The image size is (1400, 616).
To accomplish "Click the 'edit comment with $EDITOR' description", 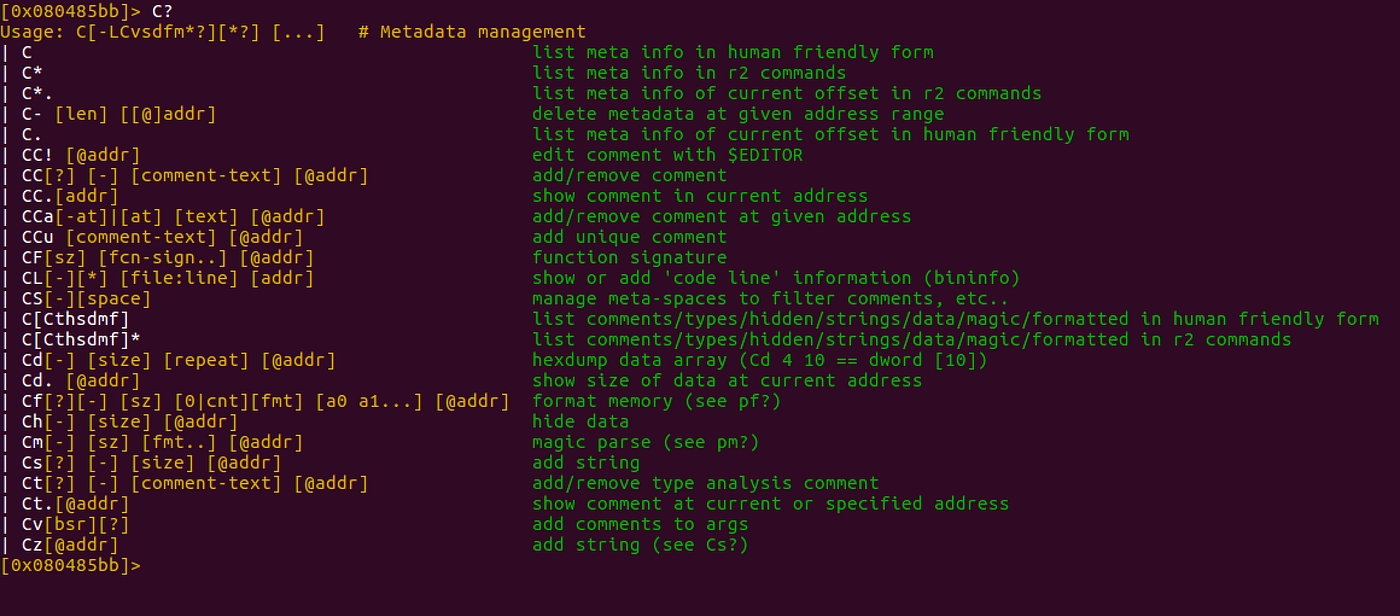I will pyautogui.click(x=667, y=155).
